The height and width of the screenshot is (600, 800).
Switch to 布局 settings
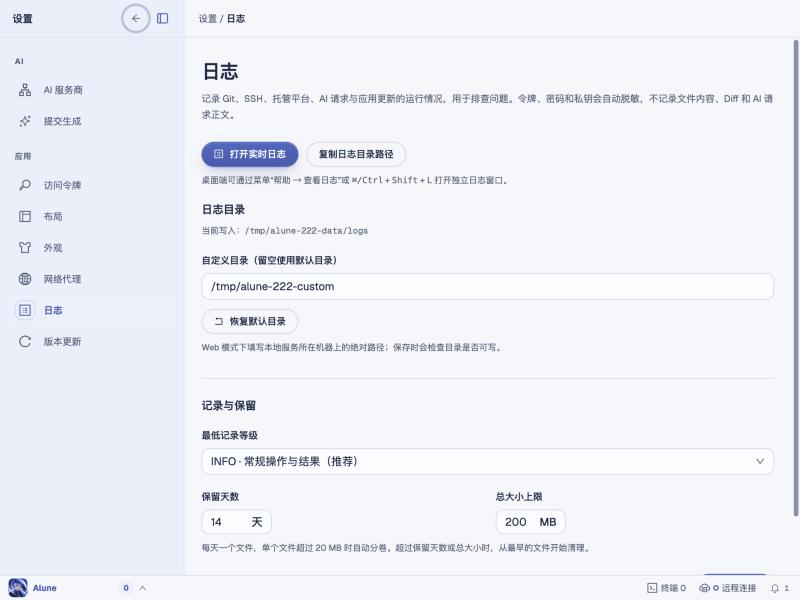click(92, 216)
